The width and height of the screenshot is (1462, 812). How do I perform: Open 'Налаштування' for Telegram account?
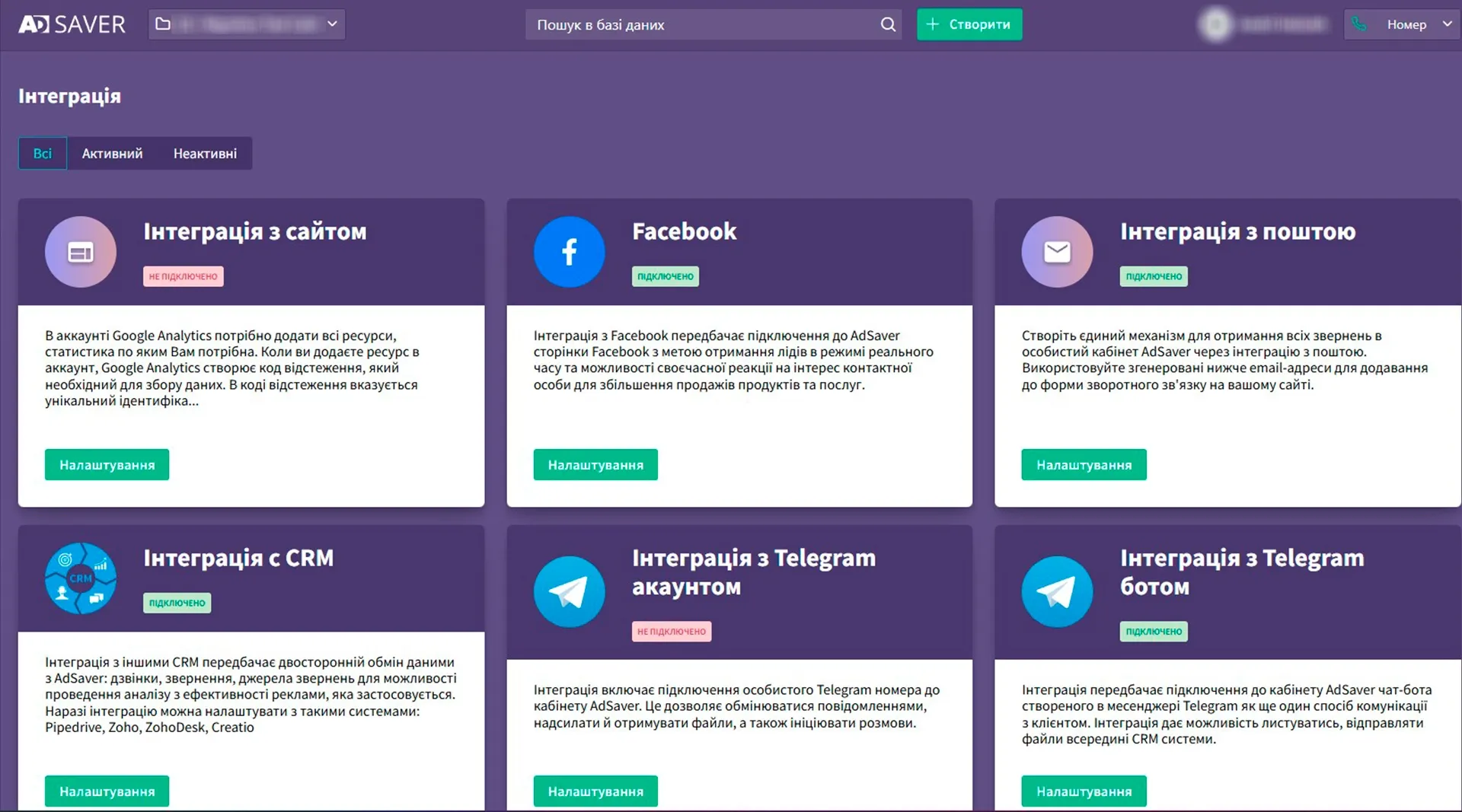point(595,791)
